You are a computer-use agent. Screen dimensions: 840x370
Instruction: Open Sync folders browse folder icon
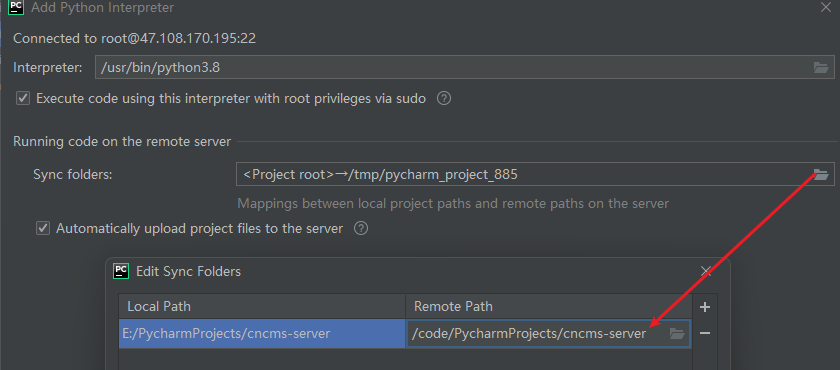click(x=820, y=174)
